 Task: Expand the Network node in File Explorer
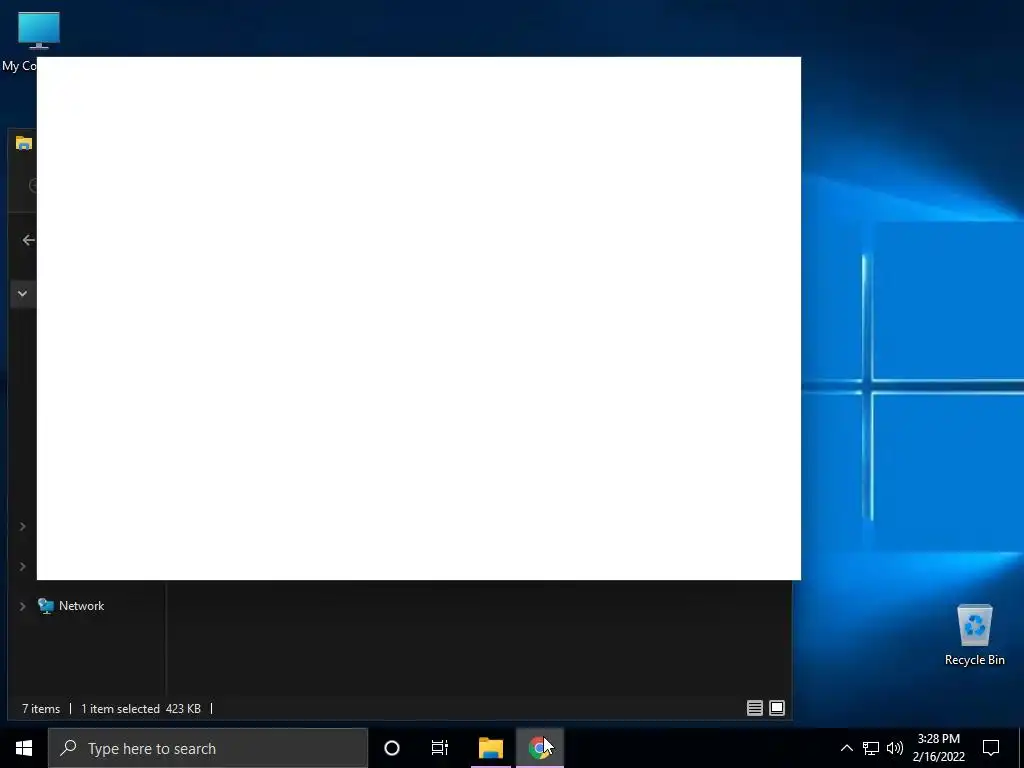pyautogui.click(x=22, y=606)
